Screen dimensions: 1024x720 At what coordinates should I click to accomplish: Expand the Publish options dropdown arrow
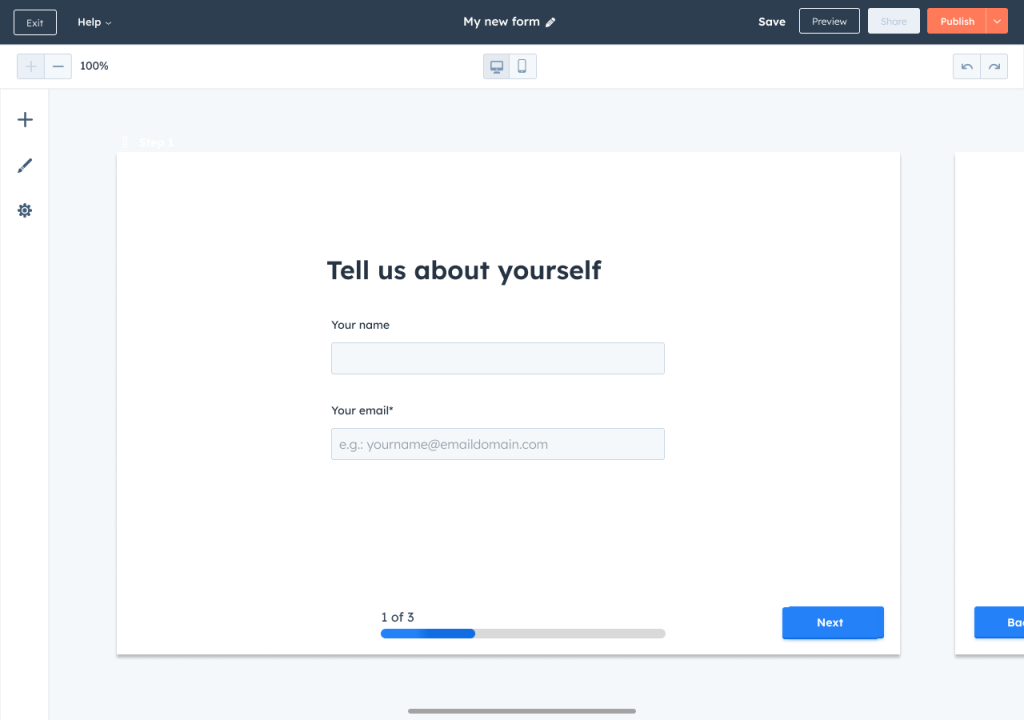point(997,22)
